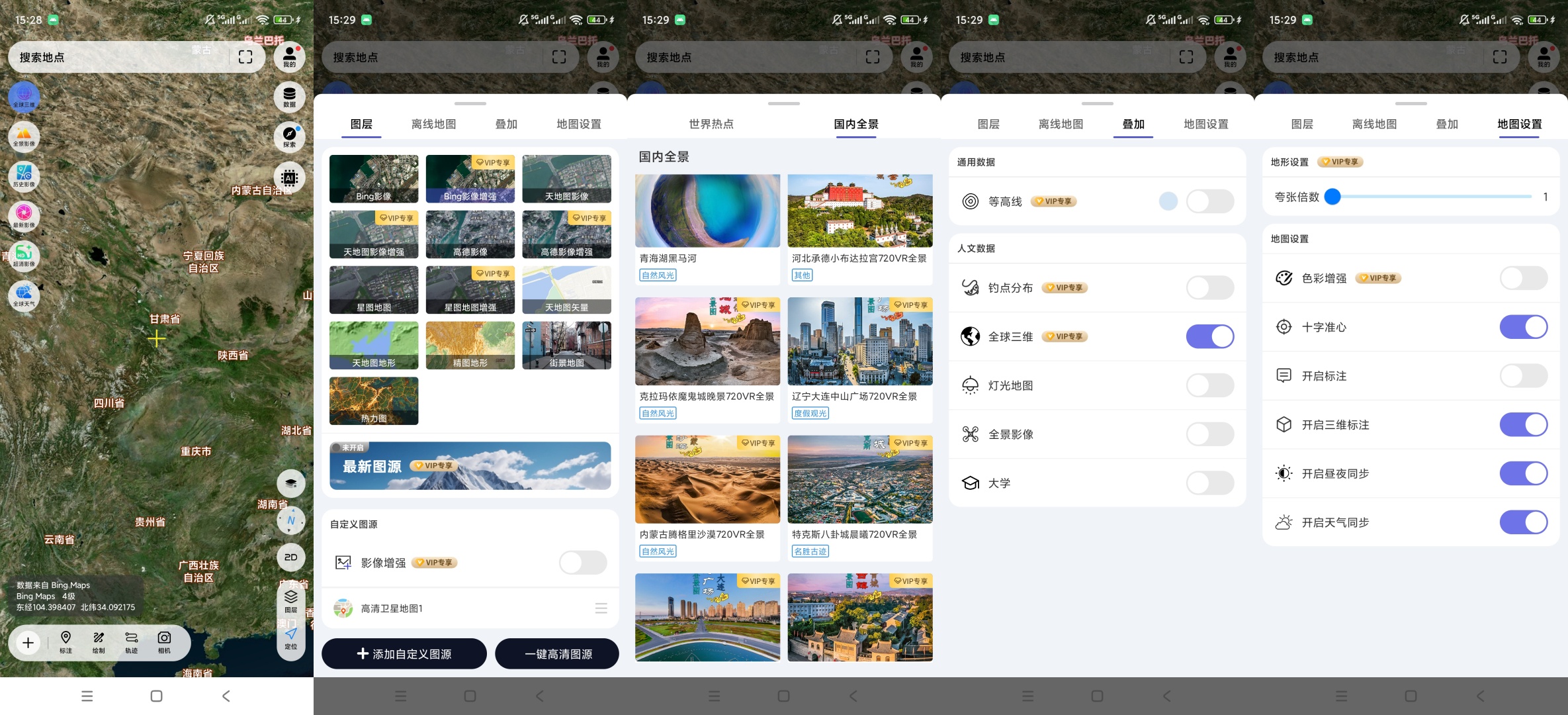Enable the 开启标注 switch
Screen dimensions: 1568x715
pyautogui.click(x=1524, y=376)
